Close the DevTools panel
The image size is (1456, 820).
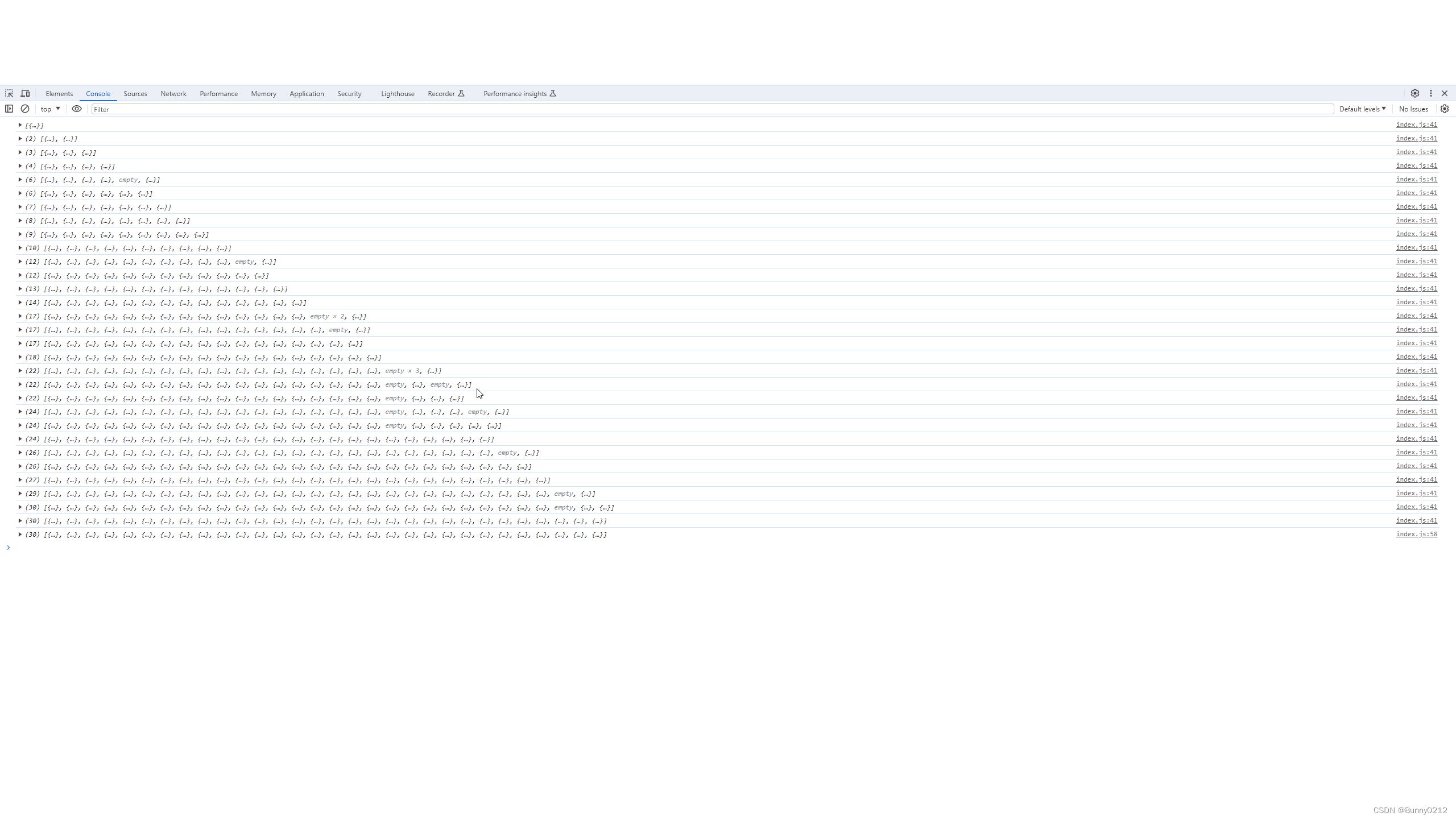1445,93
